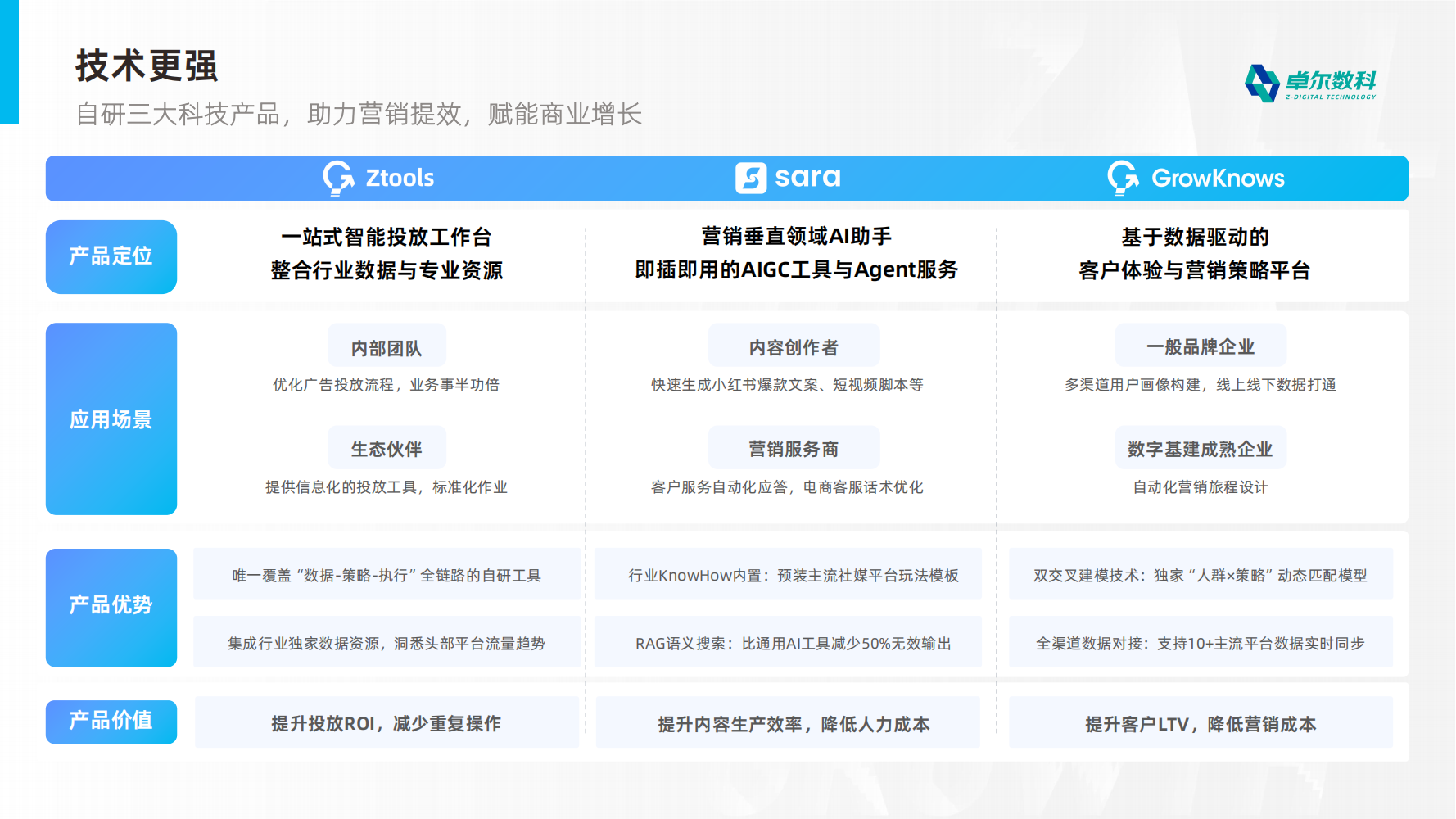Viewport: 1456px width, 819px height.
Task: Click the 产品优势 row label
Action: click(x=111, y=607)
